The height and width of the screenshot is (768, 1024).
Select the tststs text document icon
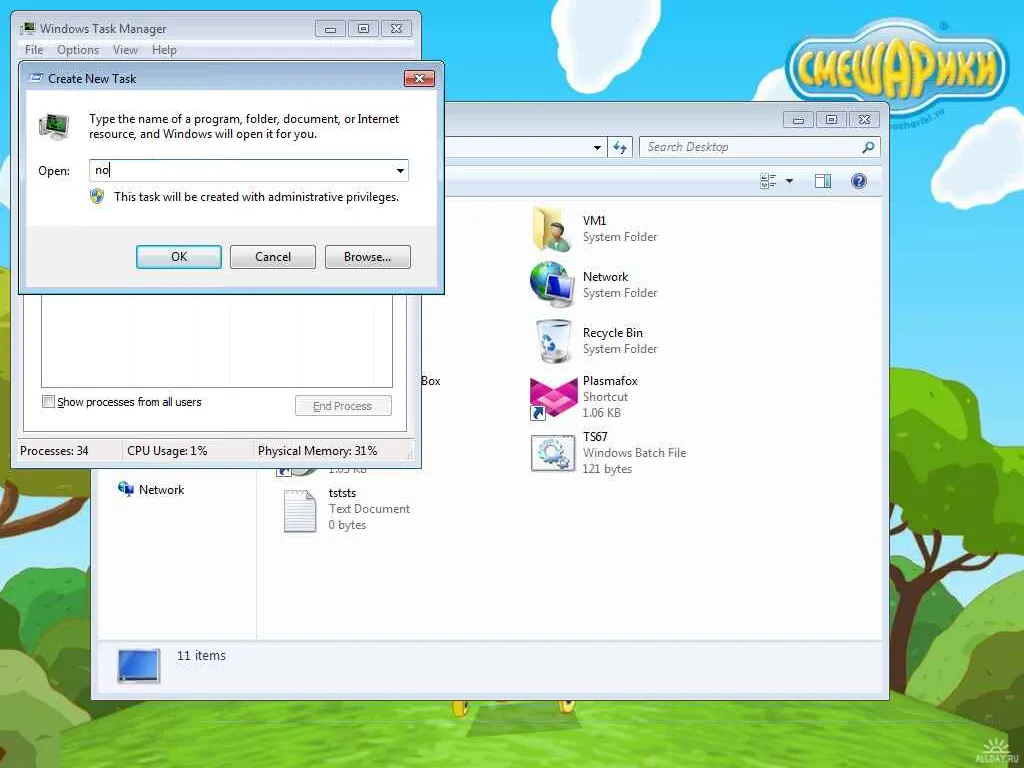tap(300, 511)
